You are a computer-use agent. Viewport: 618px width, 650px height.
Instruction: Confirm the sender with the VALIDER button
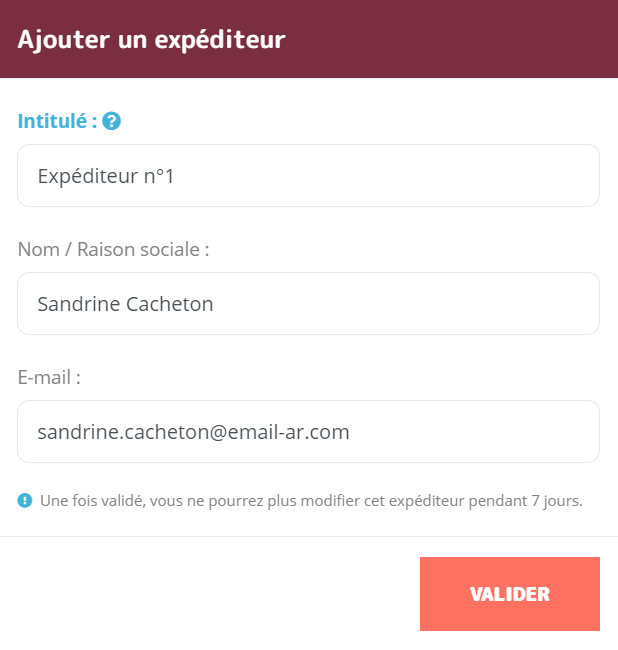tap(510, 594)
